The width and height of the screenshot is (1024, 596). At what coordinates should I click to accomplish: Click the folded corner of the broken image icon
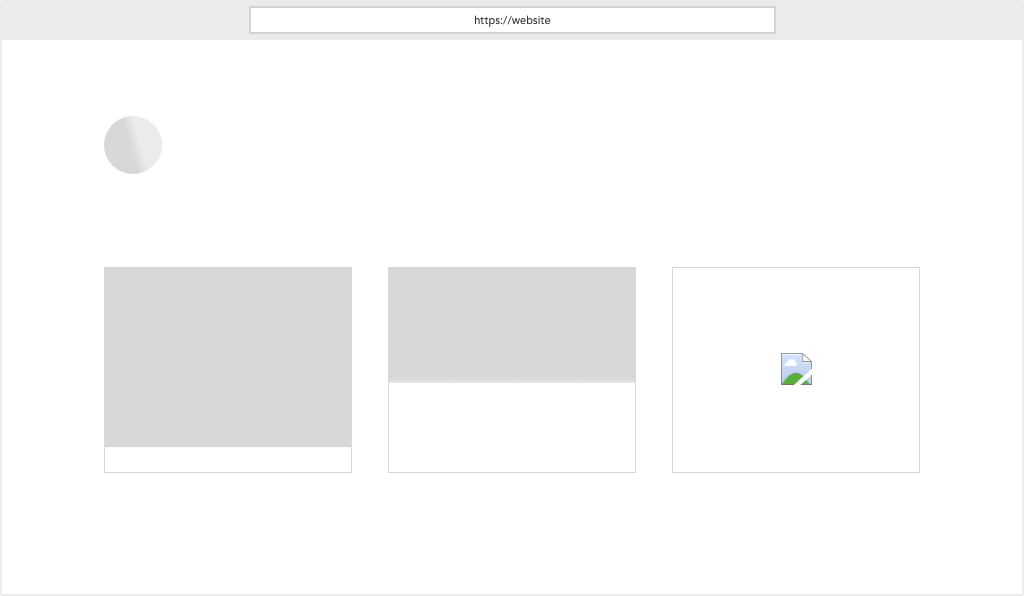pyautogui.click(x=807, y=359)
